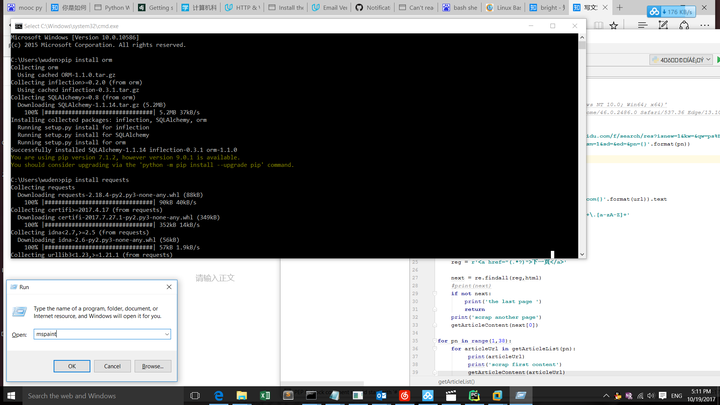Switch to the 'Getting s' browser tab
The height and width of the screenshot is (405, 720).
tap(156, 7)
